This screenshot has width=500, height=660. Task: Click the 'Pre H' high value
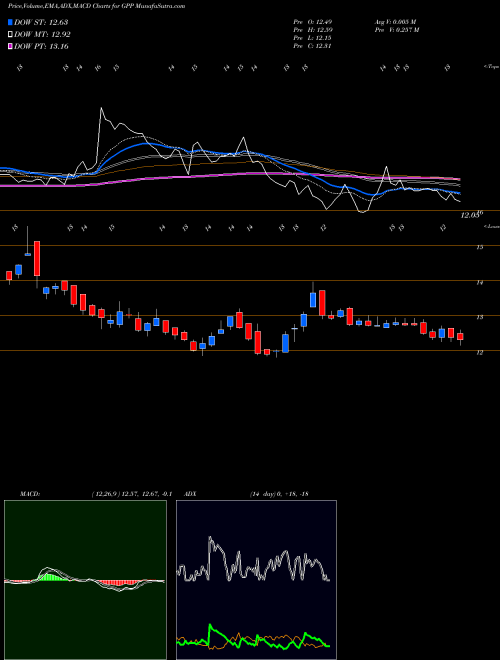(x=313, y=30)
